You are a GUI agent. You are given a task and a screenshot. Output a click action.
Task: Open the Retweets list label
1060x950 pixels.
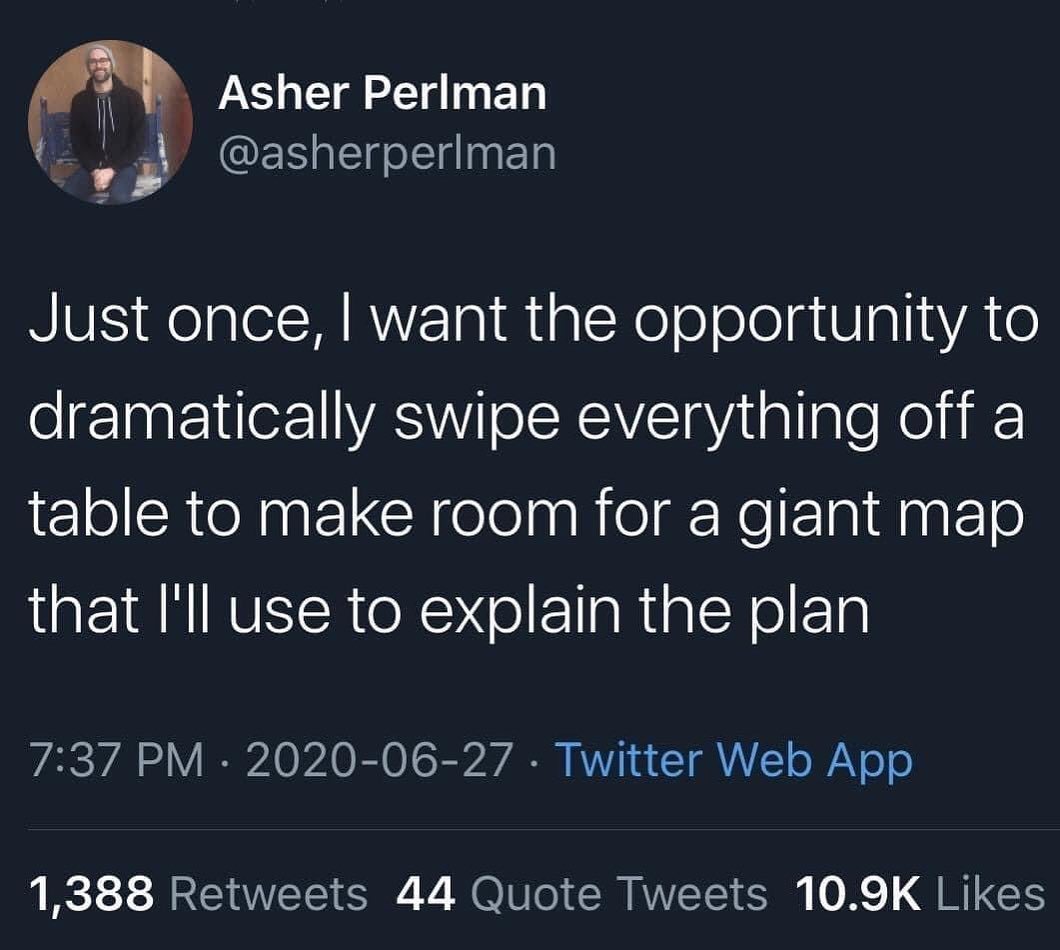(x=267, y=893)
